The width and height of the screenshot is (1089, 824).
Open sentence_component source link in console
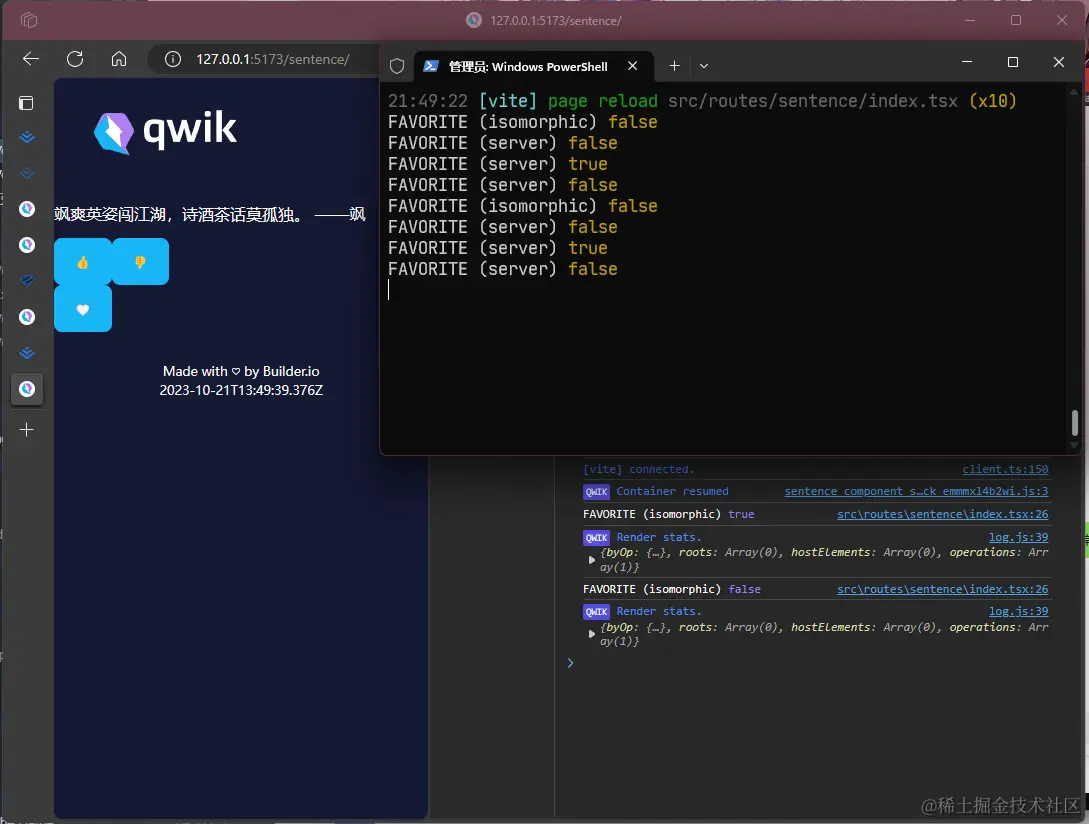(x=916, y=491)
